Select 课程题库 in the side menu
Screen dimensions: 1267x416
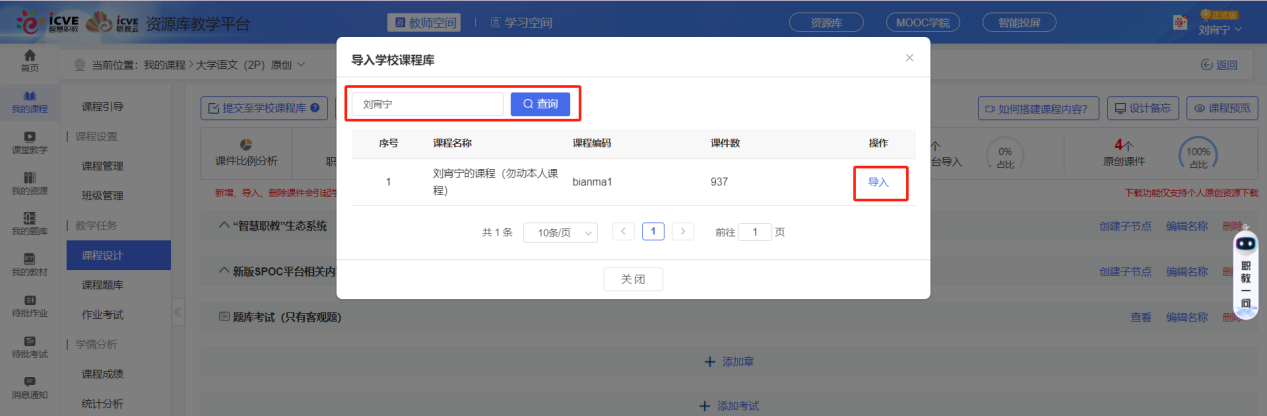click(102, 285)
